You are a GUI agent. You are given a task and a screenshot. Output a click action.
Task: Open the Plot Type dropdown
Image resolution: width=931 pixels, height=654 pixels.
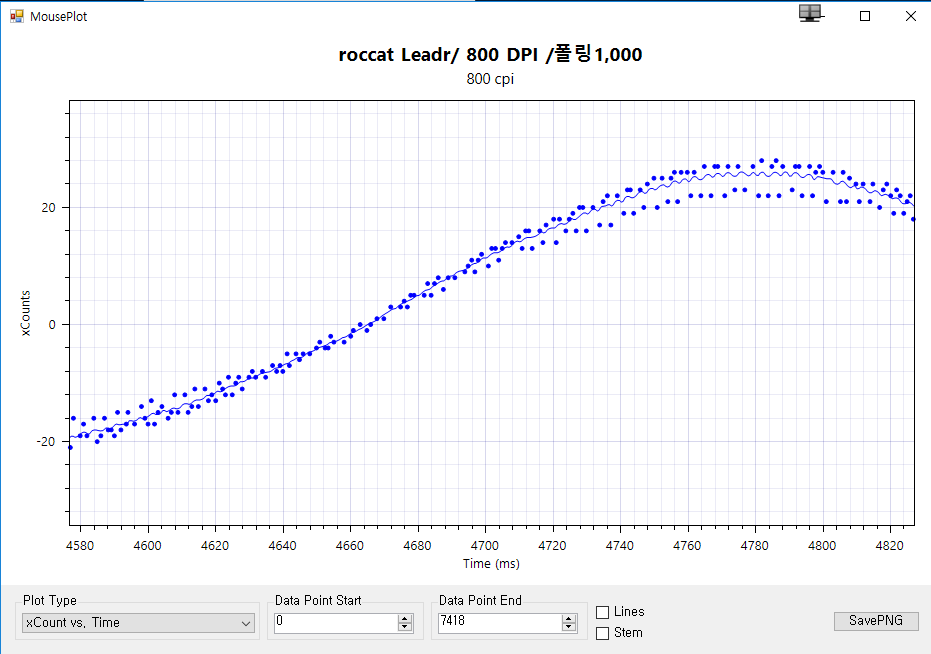(x=138, y=623)
